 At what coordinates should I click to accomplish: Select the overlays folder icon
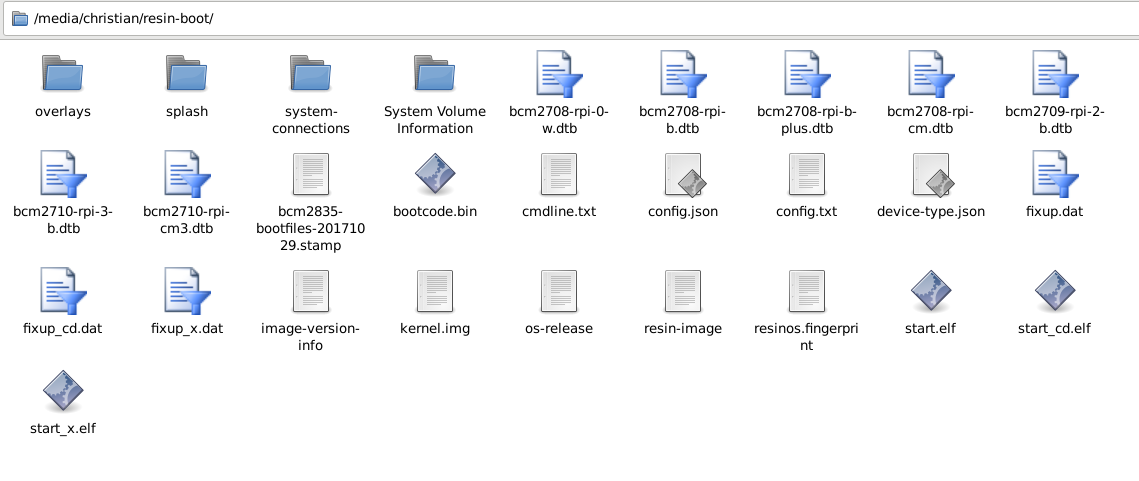(x=62, y=73)
